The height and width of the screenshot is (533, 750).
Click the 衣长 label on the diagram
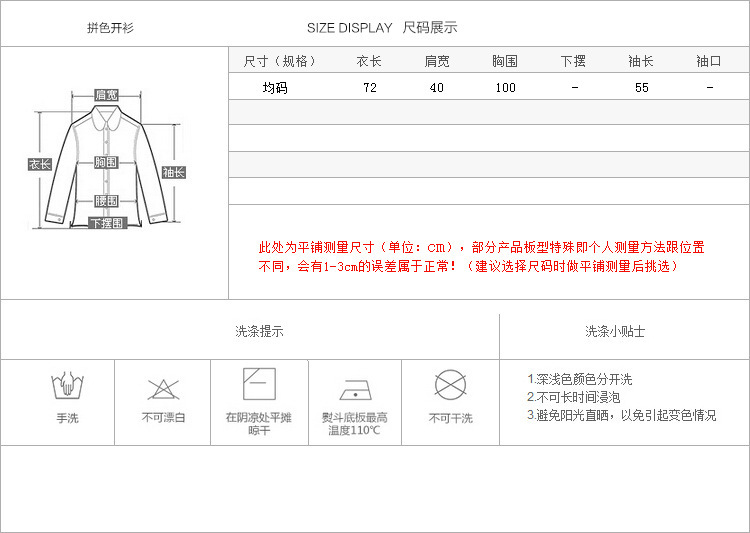tap(39, 164)
